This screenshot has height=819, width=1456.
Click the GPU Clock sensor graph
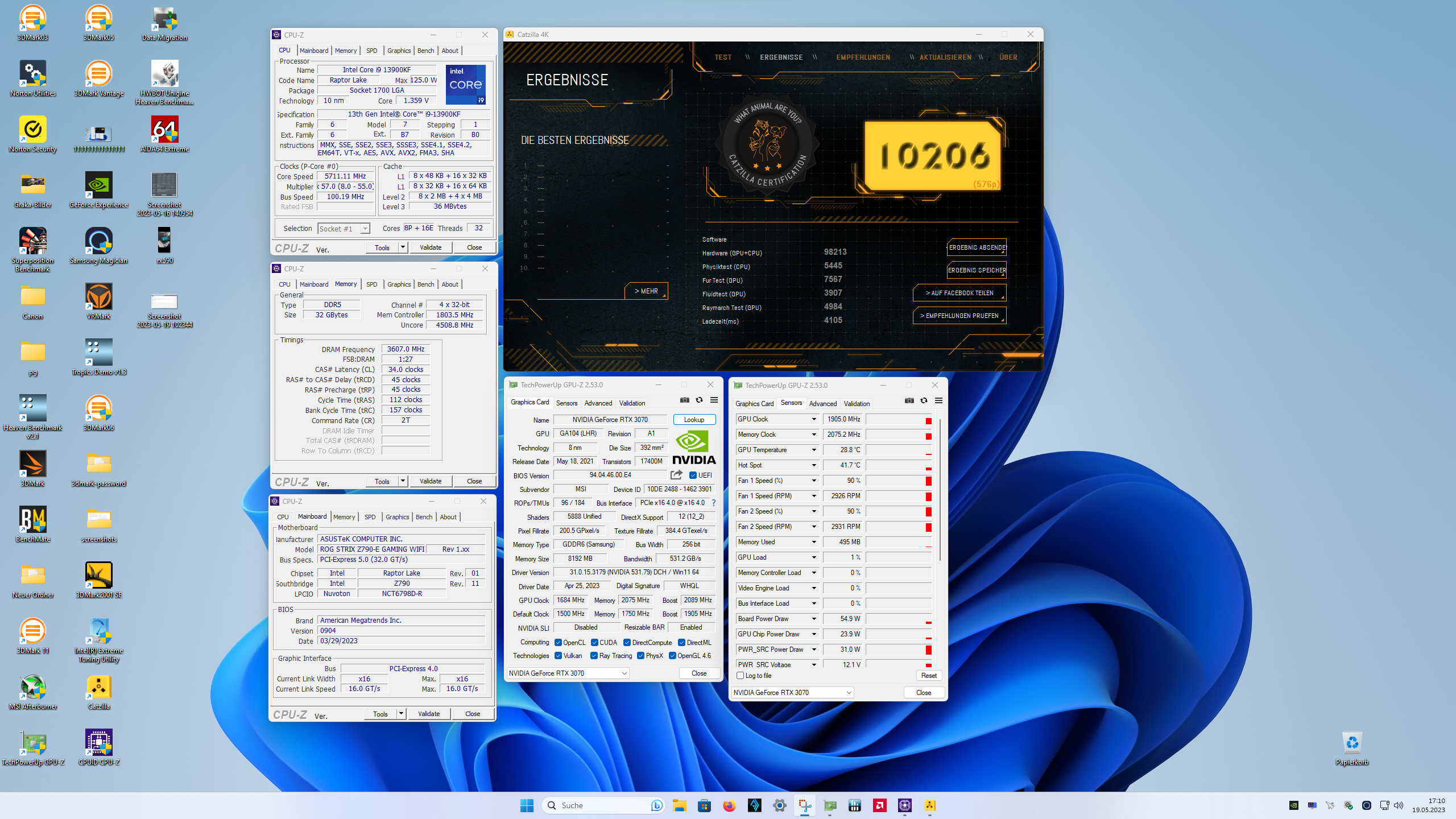tap(899, 419)
